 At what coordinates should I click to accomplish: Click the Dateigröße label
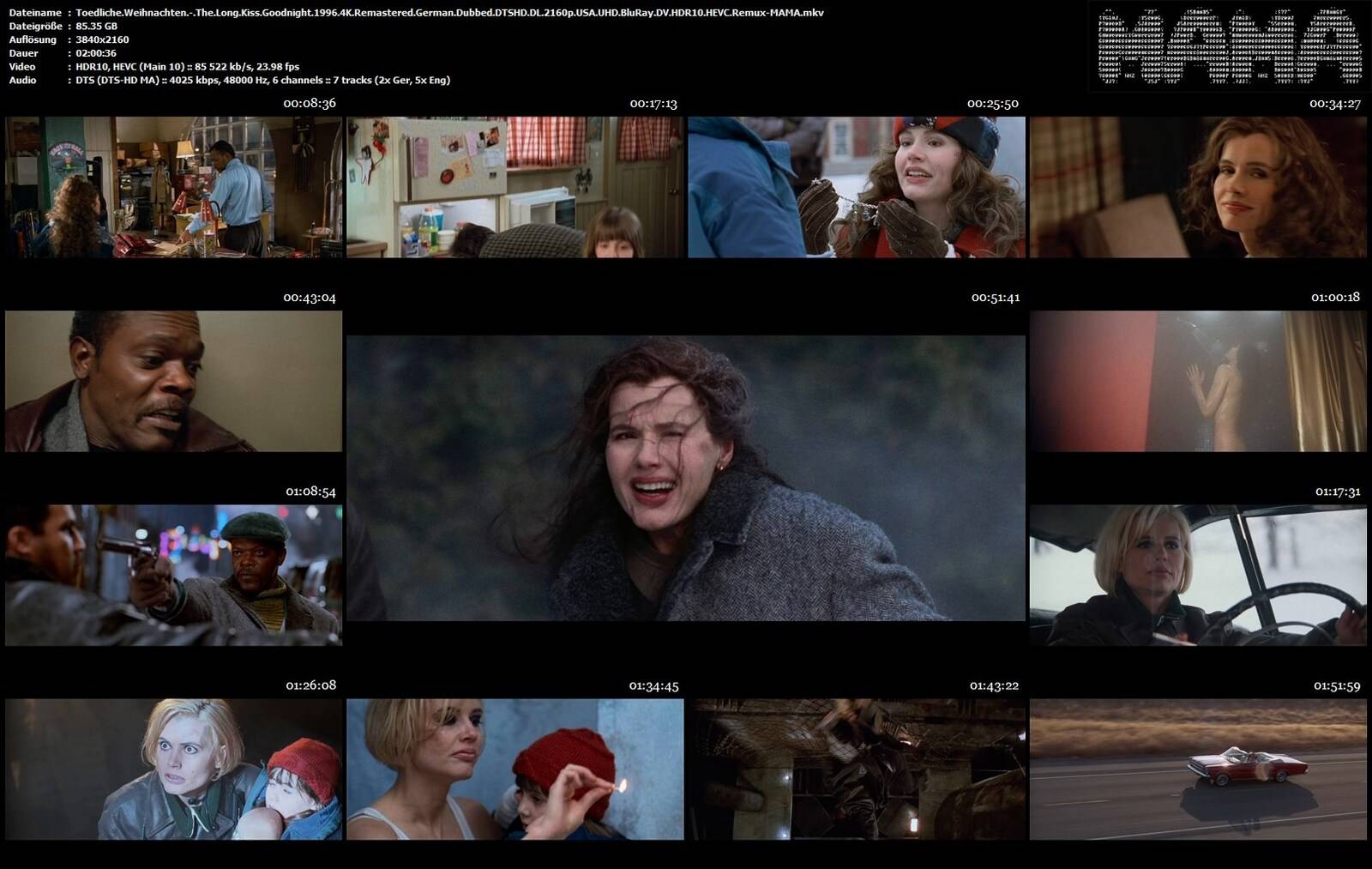tap(34, 26)
